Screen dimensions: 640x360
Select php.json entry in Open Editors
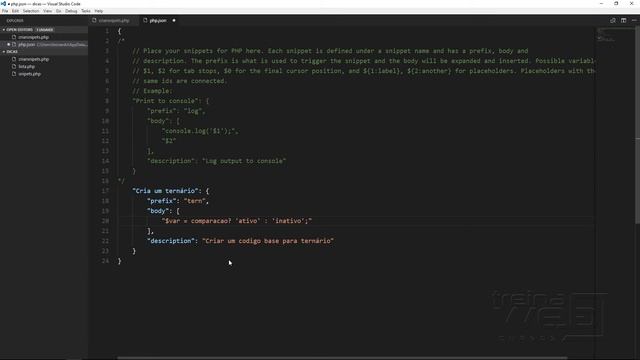point(44,44)
